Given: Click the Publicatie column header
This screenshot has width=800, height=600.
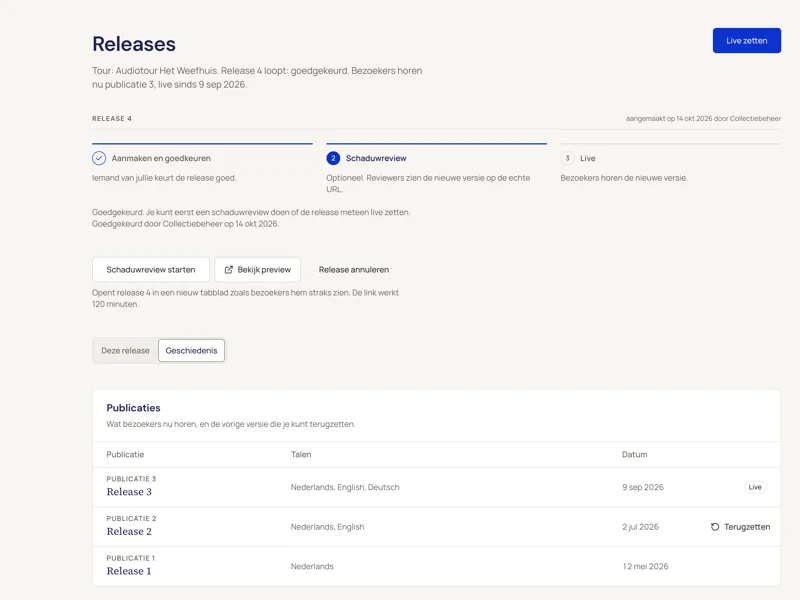Looking at the screenshot, I should pos(126,455).
